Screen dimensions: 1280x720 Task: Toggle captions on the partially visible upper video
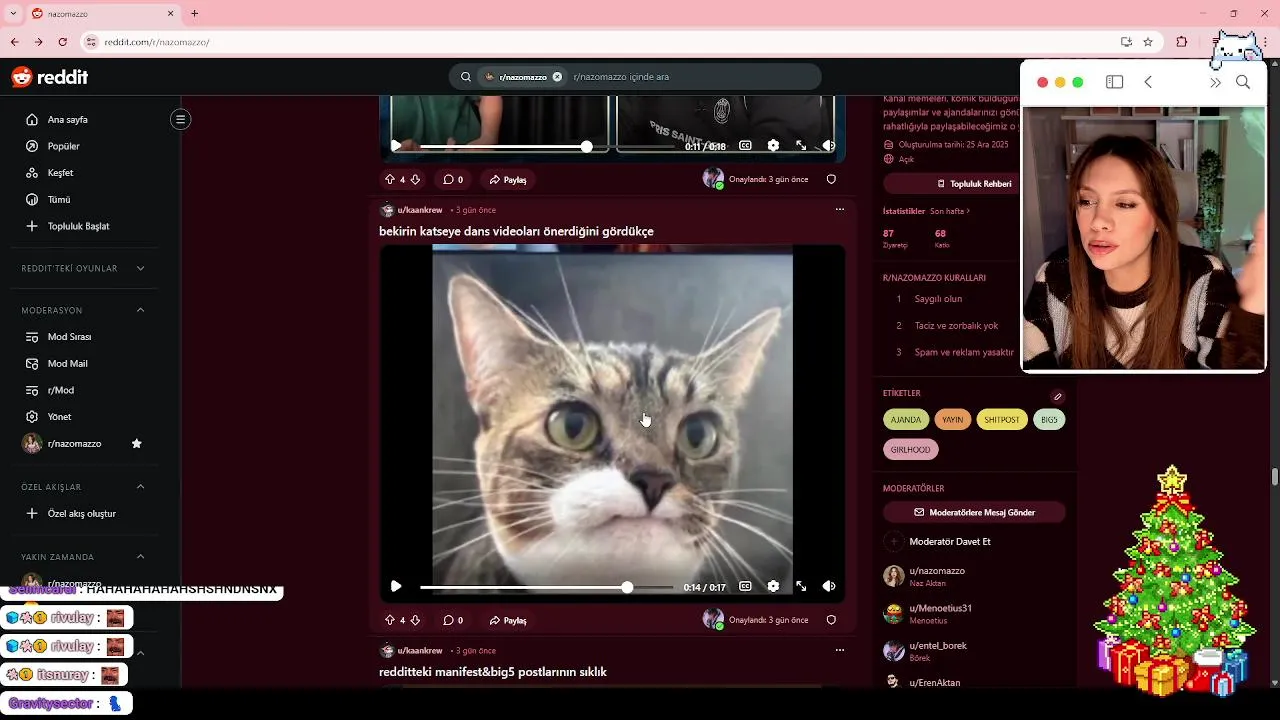coord(745,145)
